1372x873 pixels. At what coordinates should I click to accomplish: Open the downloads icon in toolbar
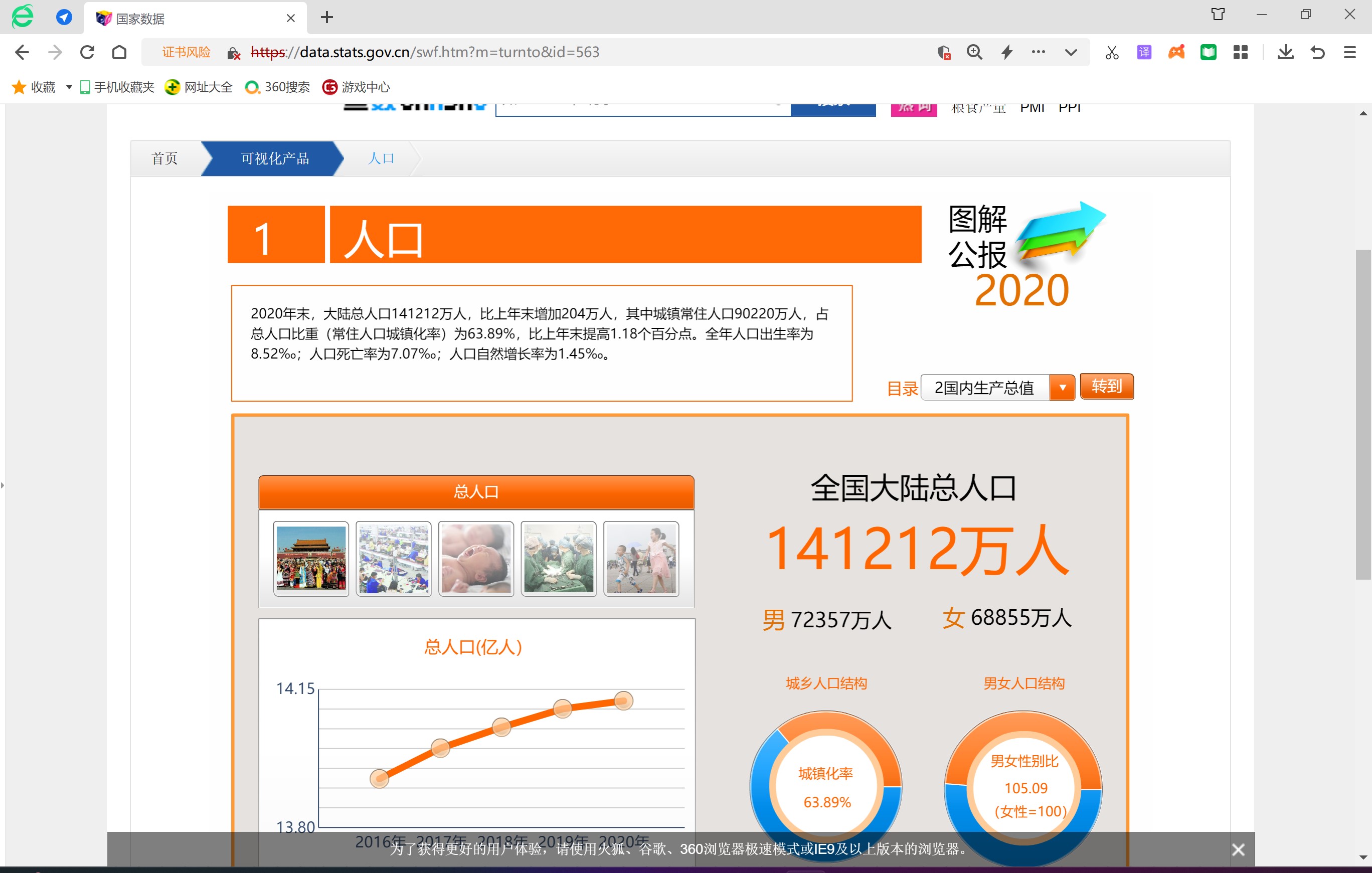point(1285,53)
